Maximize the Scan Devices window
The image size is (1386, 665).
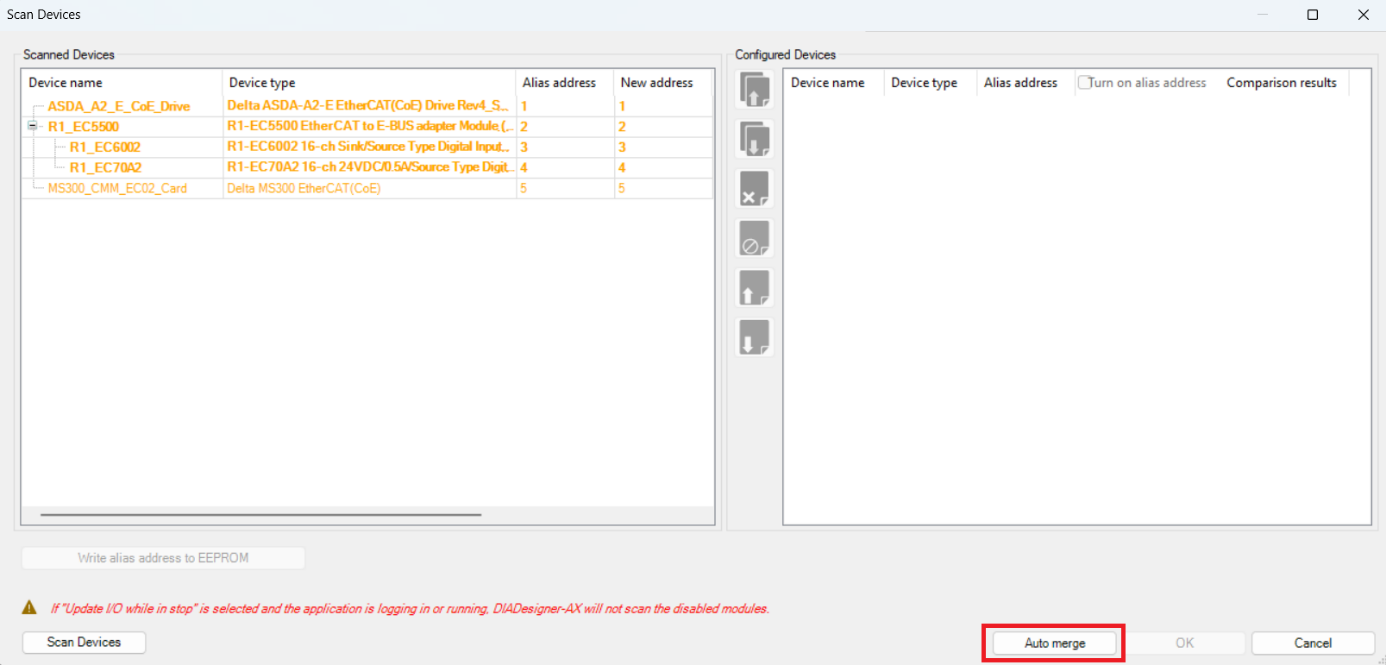(1312, 15)
